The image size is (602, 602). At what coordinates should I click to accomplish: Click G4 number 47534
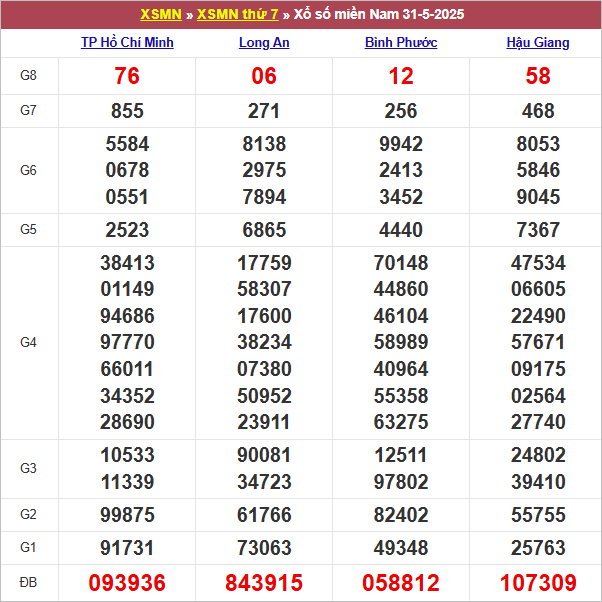pos(538,263)
